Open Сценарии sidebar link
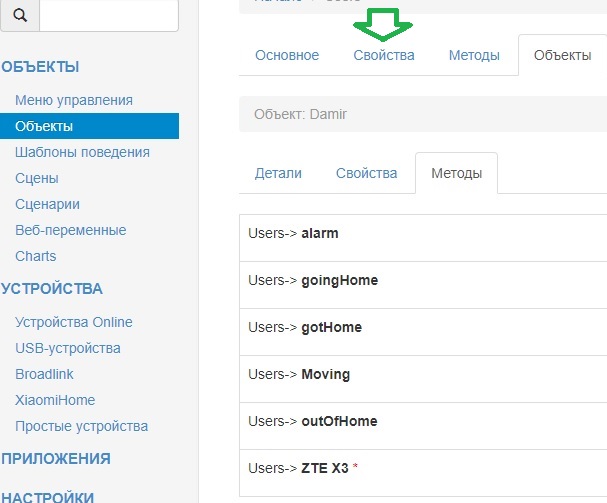 (47, 204)
